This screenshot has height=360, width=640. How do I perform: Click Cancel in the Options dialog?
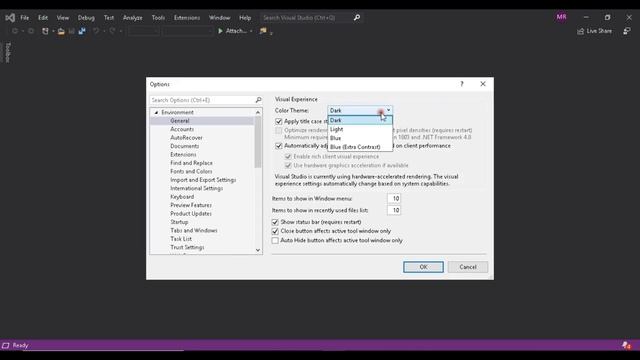point(468,267)
